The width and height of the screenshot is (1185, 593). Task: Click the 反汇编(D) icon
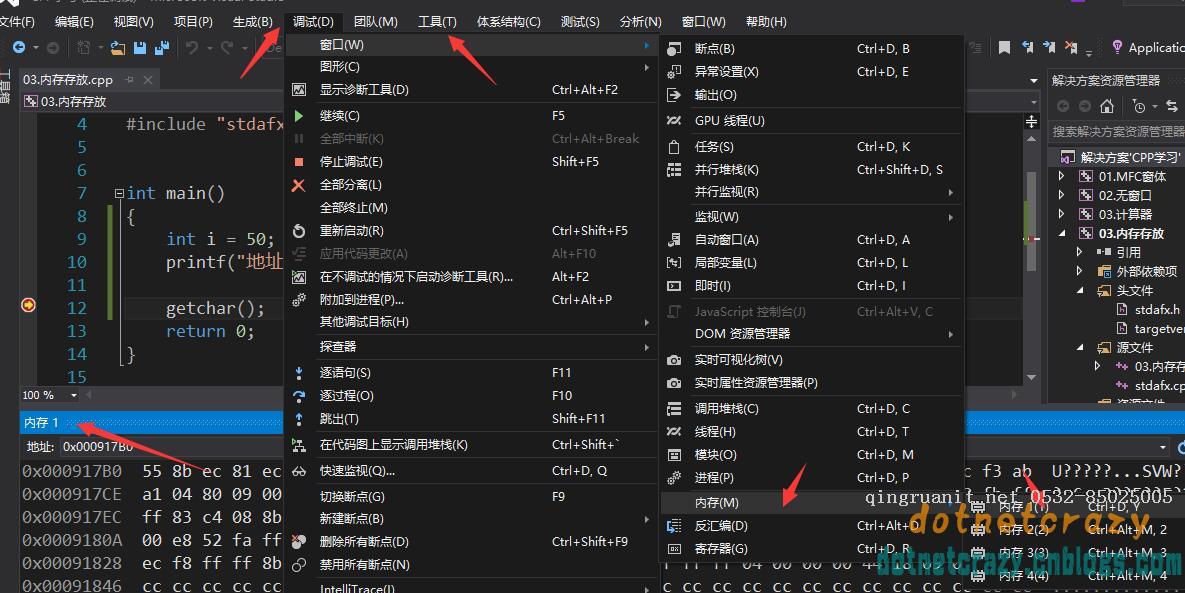click(x=674, y=526)
